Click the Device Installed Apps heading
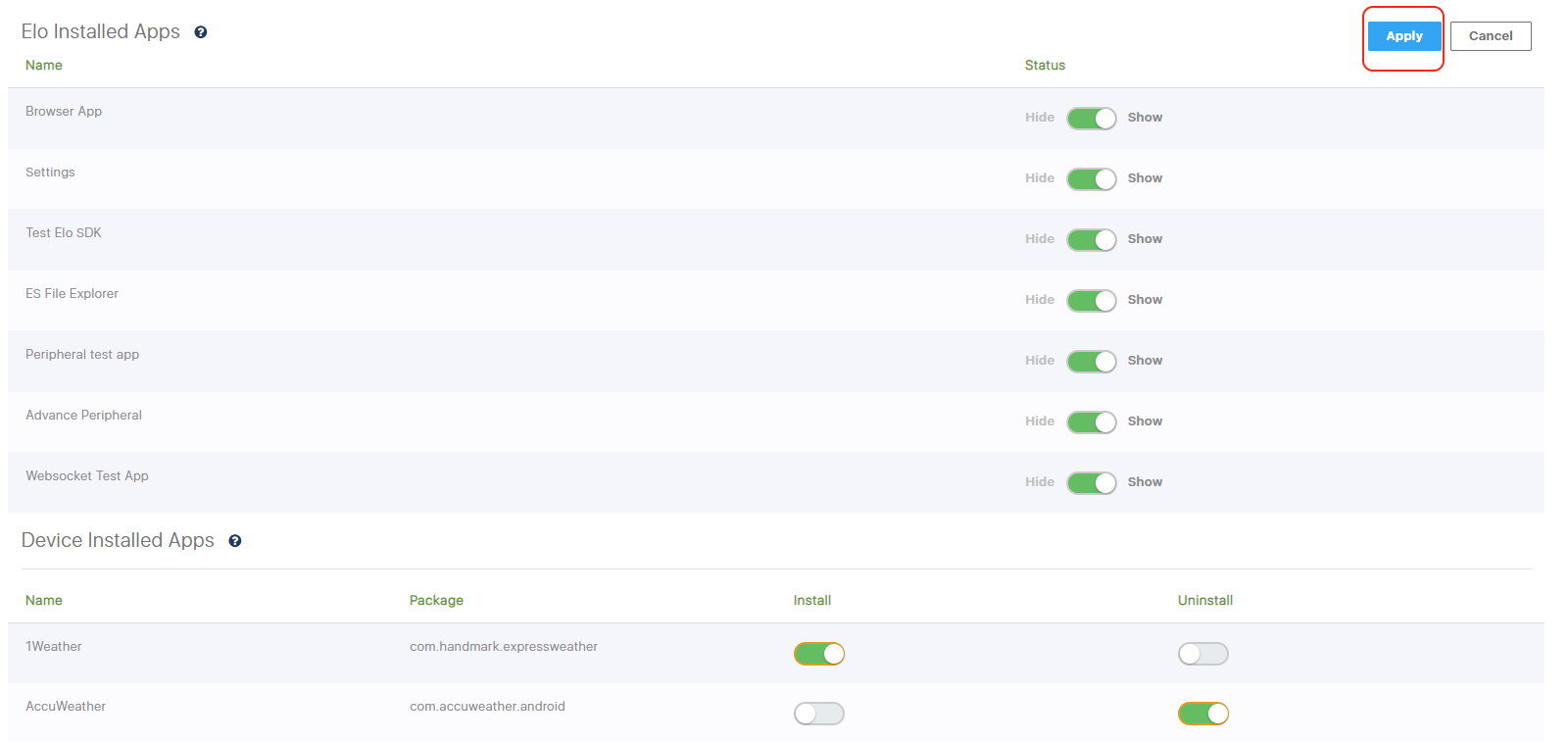 coord(118,541)
